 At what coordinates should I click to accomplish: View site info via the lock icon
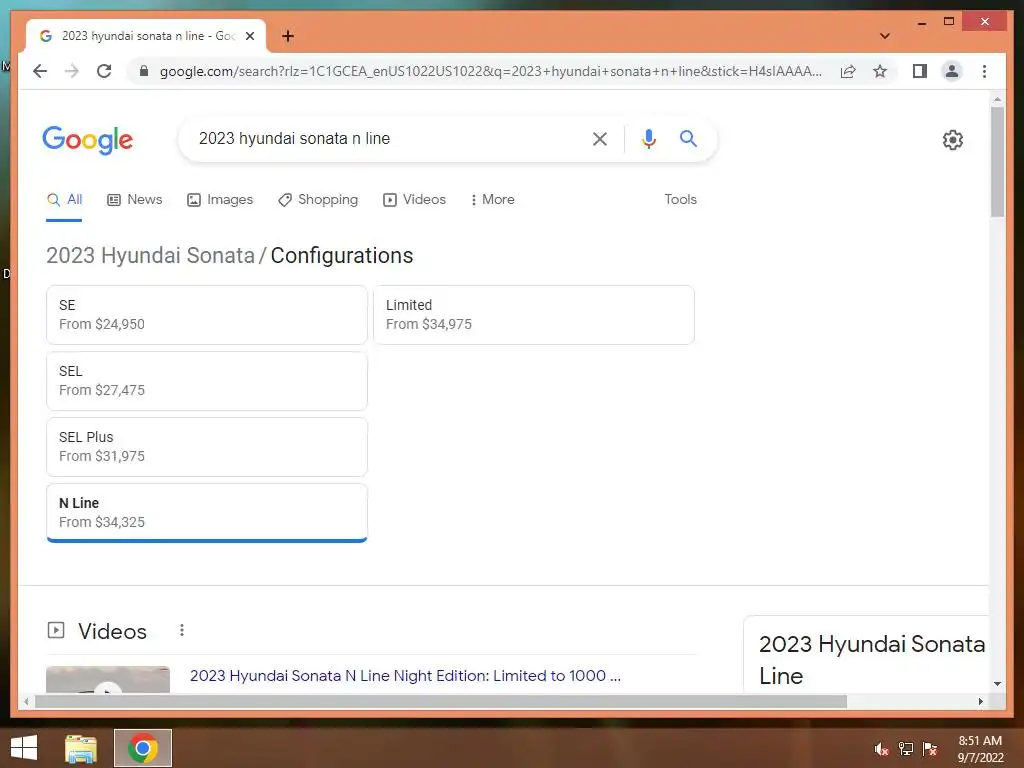click(x=144, y=71)
